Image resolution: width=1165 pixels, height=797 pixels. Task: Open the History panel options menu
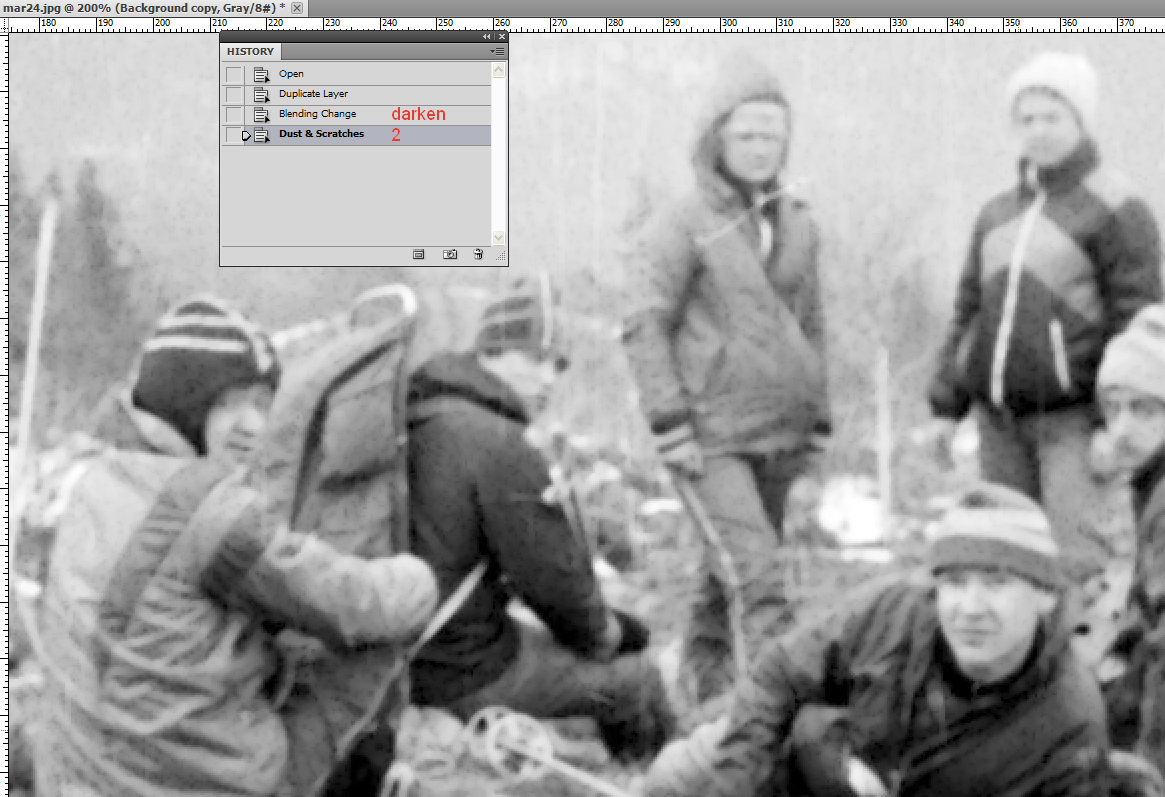coord(498,51)
